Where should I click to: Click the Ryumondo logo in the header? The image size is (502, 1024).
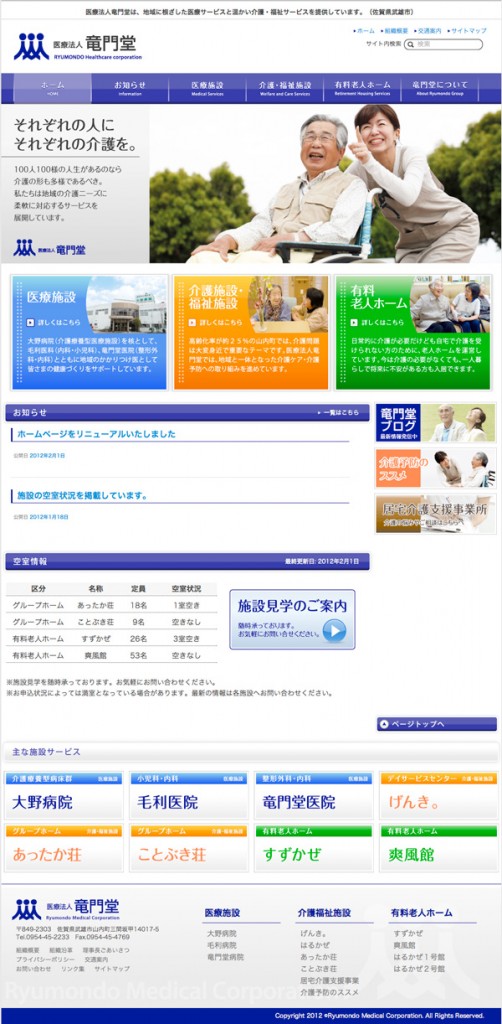point(78,47)
